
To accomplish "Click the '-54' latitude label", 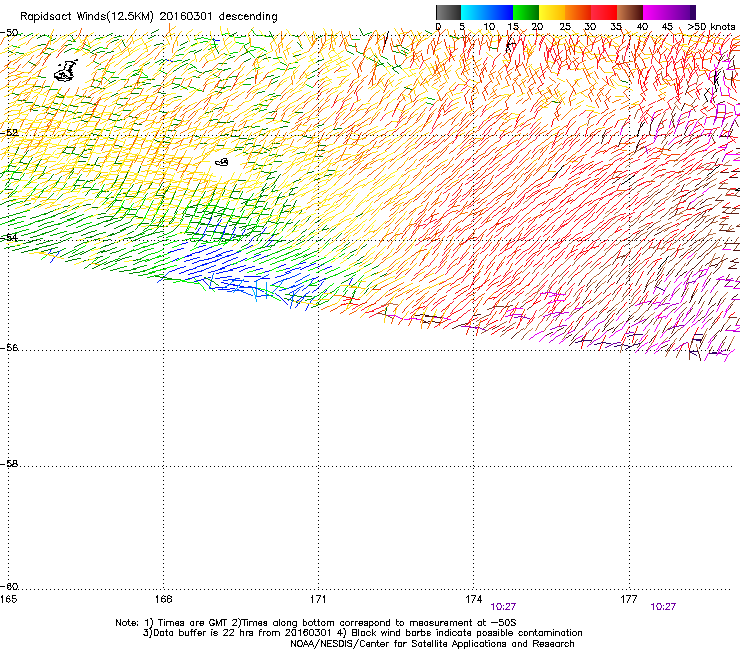I will coord(9,237).
